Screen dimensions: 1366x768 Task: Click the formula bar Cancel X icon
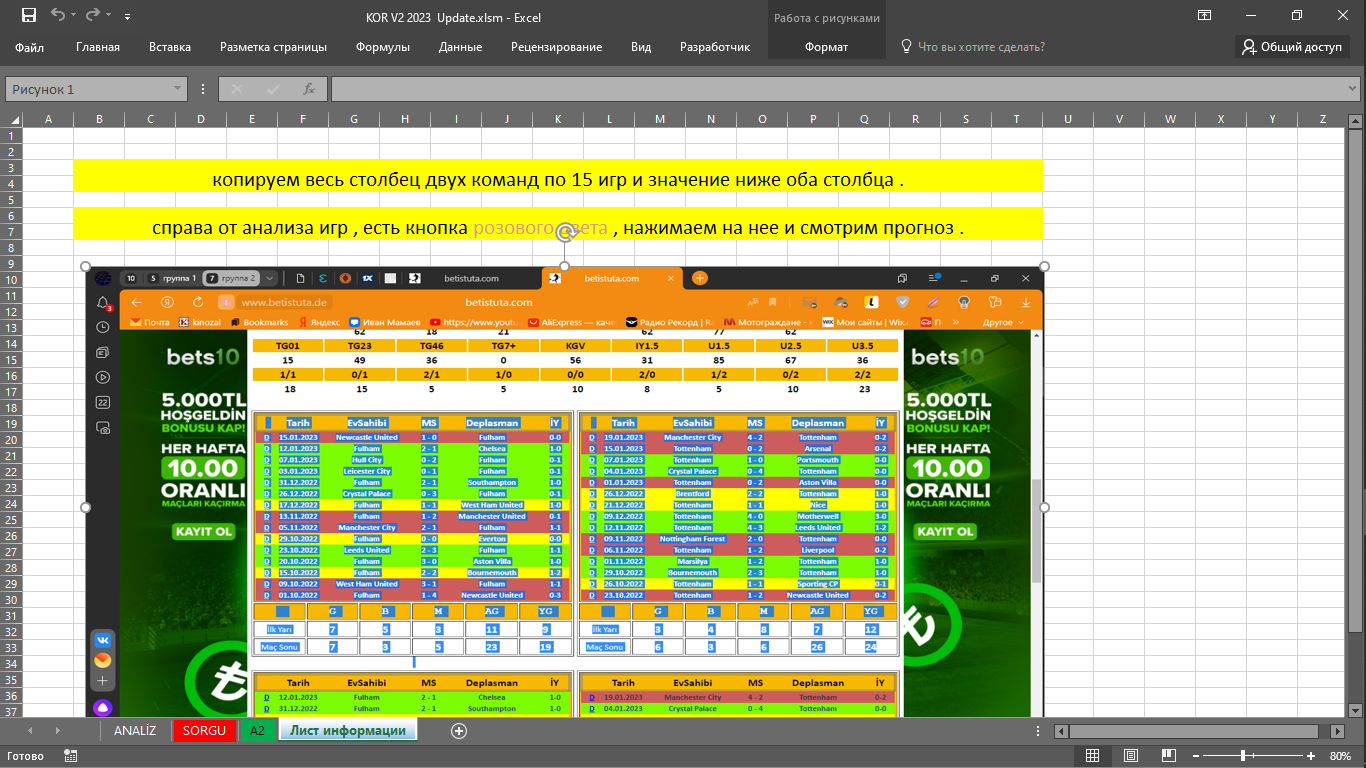pyautogui.click(x=237, y=89)
